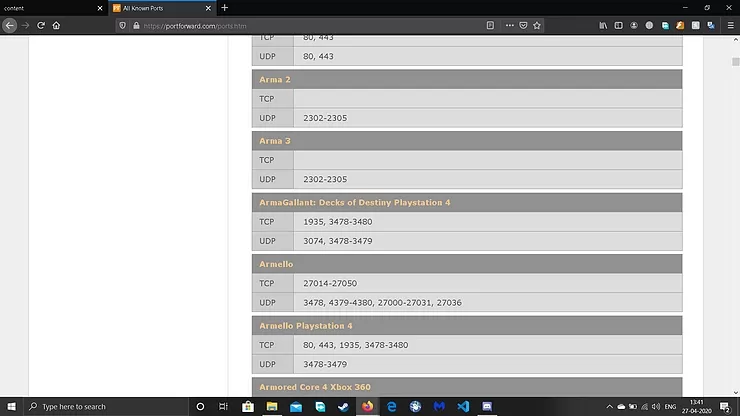
Task: Click page scrollbar down arrow
Action: [735, 392]
